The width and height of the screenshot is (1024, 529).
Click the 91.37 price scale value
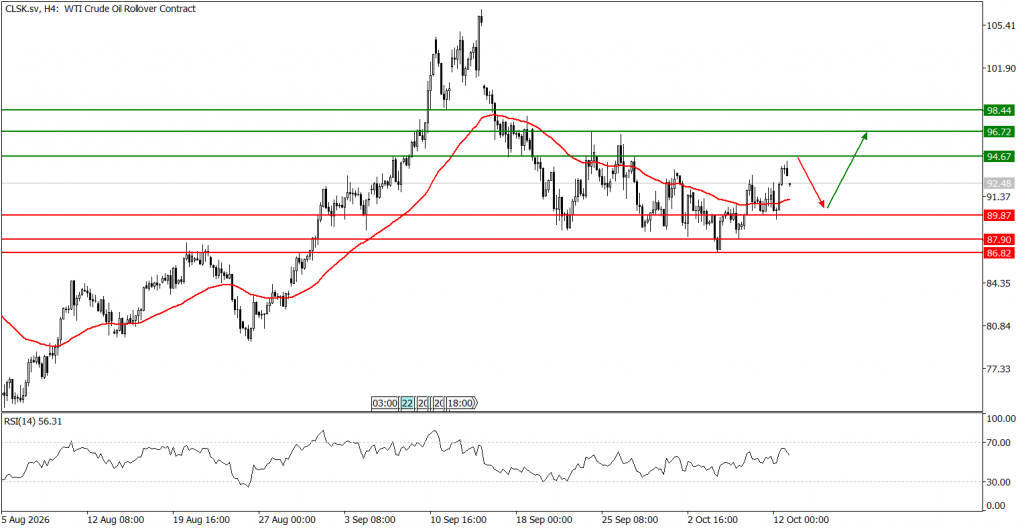[x=1000, y=197]
